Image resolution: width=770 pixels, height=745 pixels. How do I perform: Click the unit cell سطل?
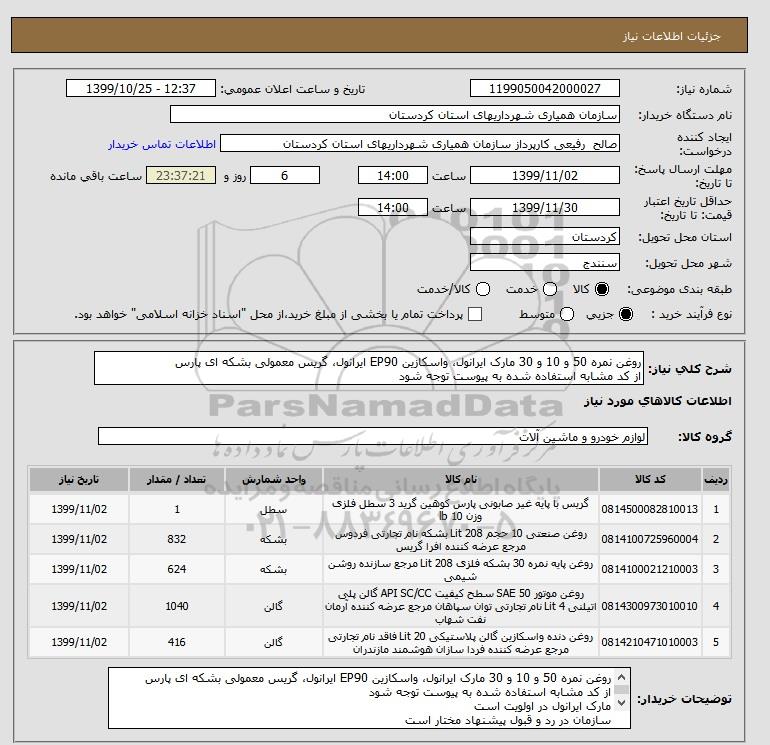[x=274, y=510]
